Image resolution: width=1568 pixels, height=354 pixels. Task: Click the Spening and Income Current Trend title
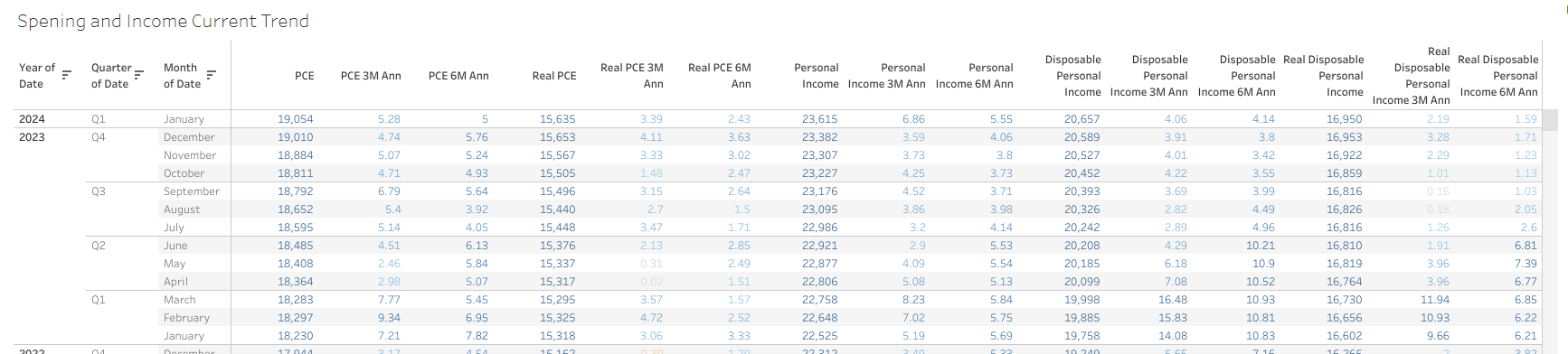(x=164, y=21)
